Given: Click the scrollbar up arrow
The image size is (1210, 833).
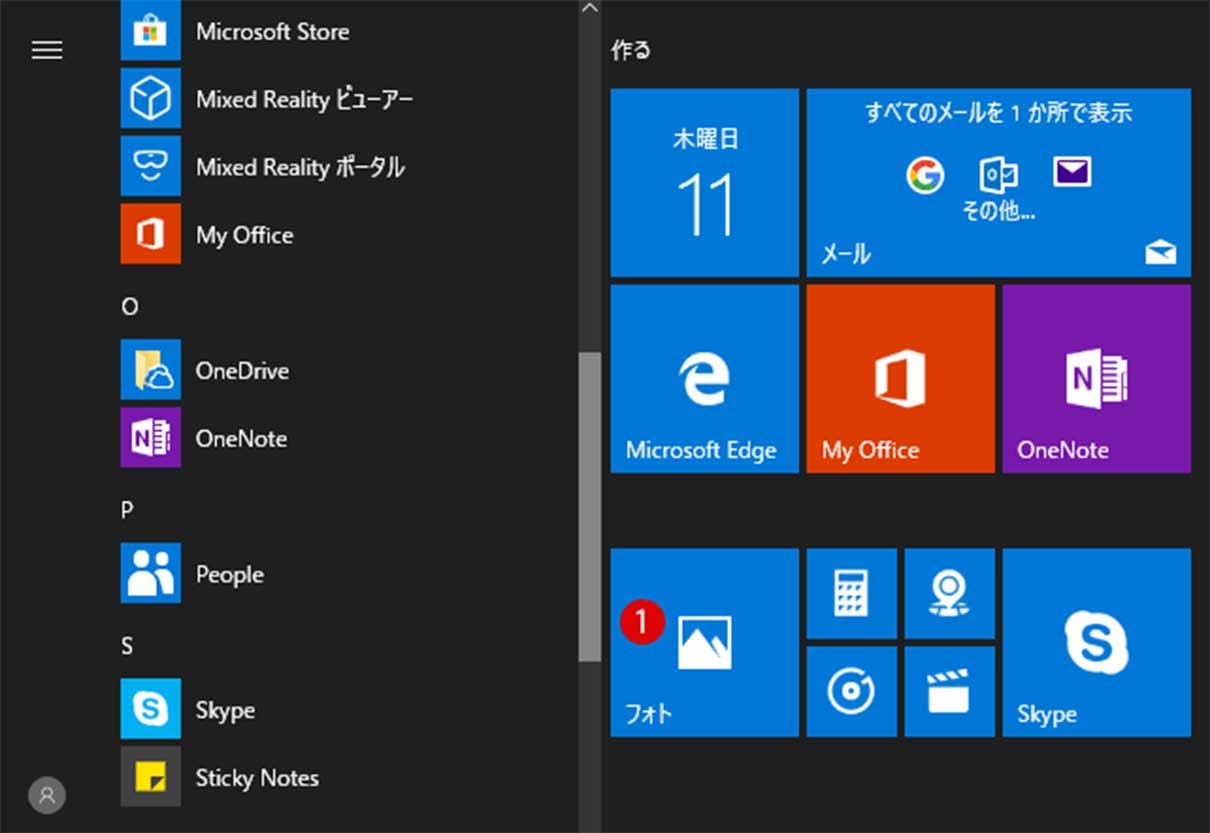Looking at the screenshot, I should coord(590,8).
